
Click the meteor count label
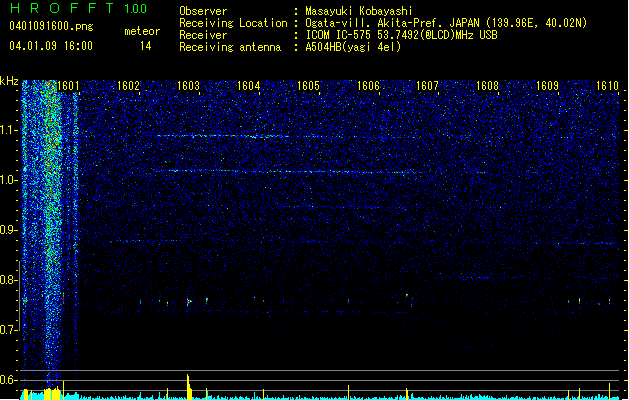[142, 31]
